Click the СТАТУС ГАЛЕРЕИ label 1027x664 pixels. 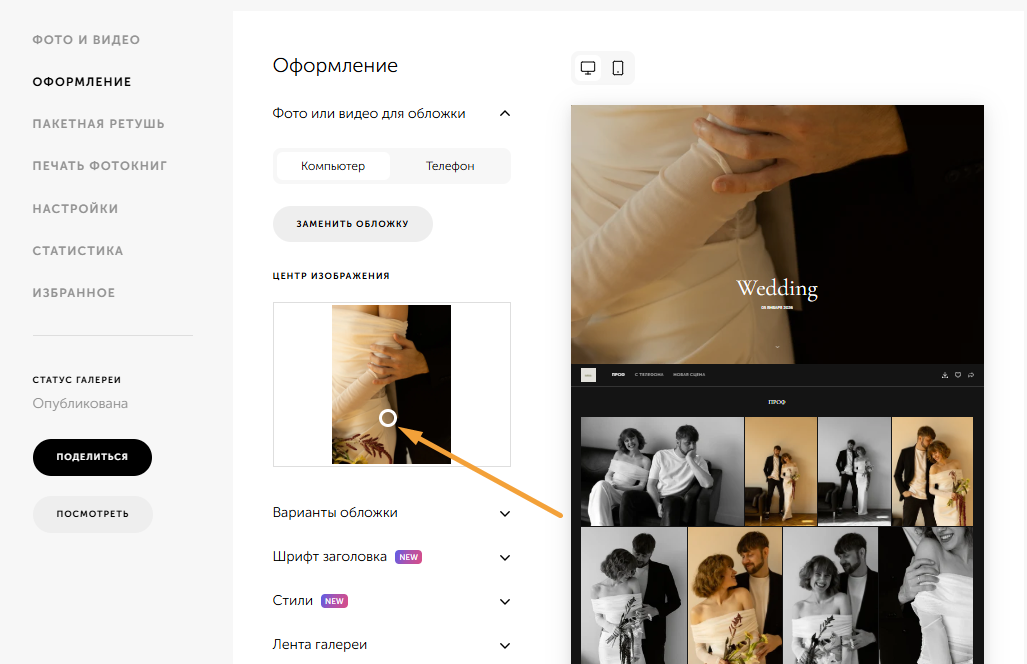pyautogui.click(x=77, y=380)
